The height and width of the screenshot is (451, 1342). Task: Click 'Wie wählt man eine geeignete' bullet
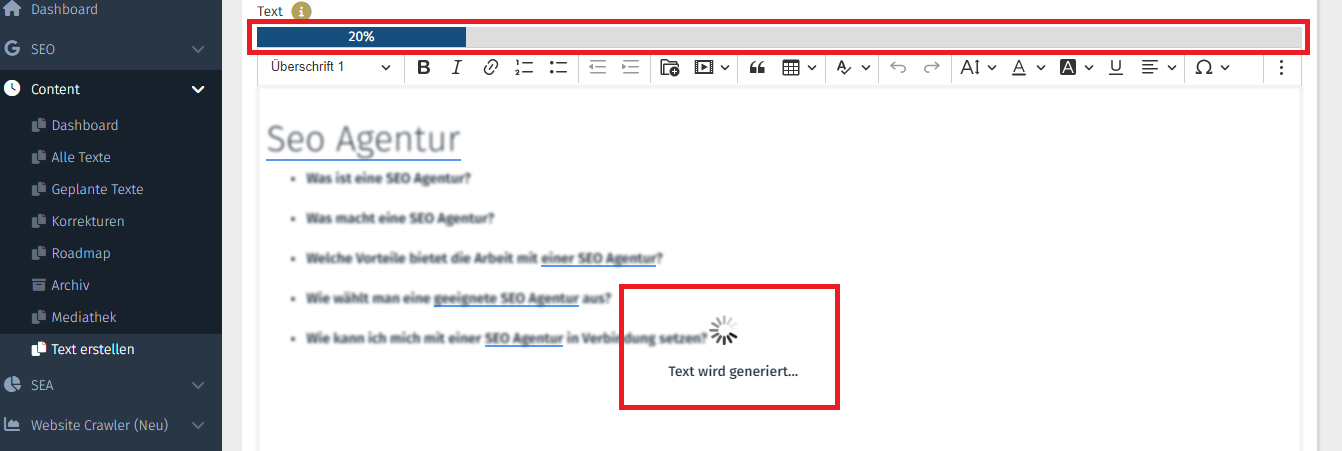458,298
